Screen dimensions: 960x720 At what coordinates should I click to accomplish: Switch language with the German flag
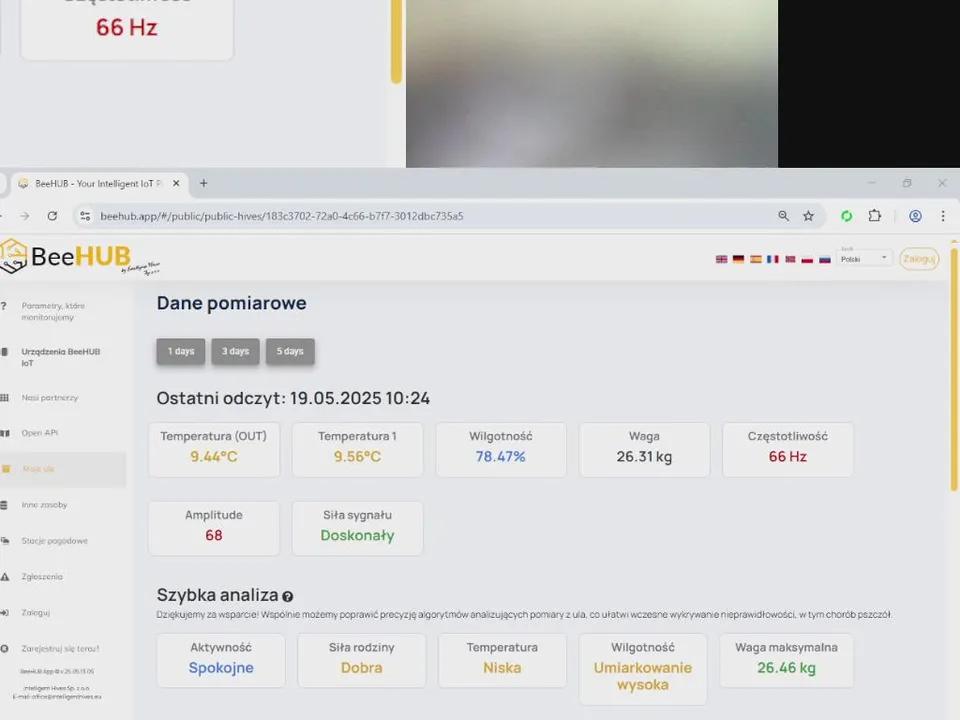point(739,260)
